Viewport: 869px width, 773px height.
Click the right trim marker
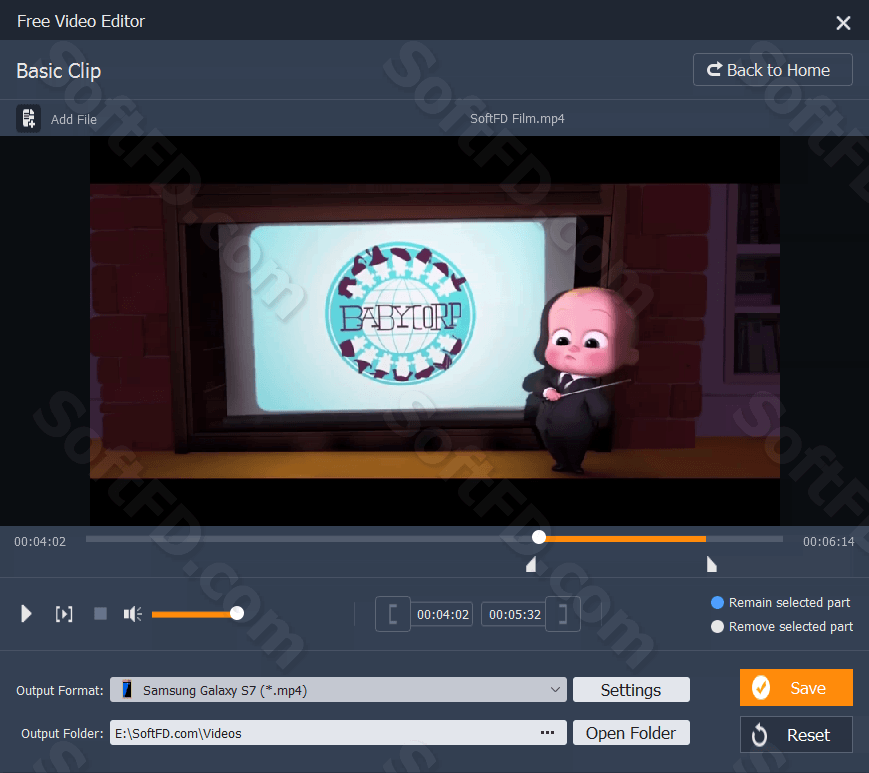(712, 564)
